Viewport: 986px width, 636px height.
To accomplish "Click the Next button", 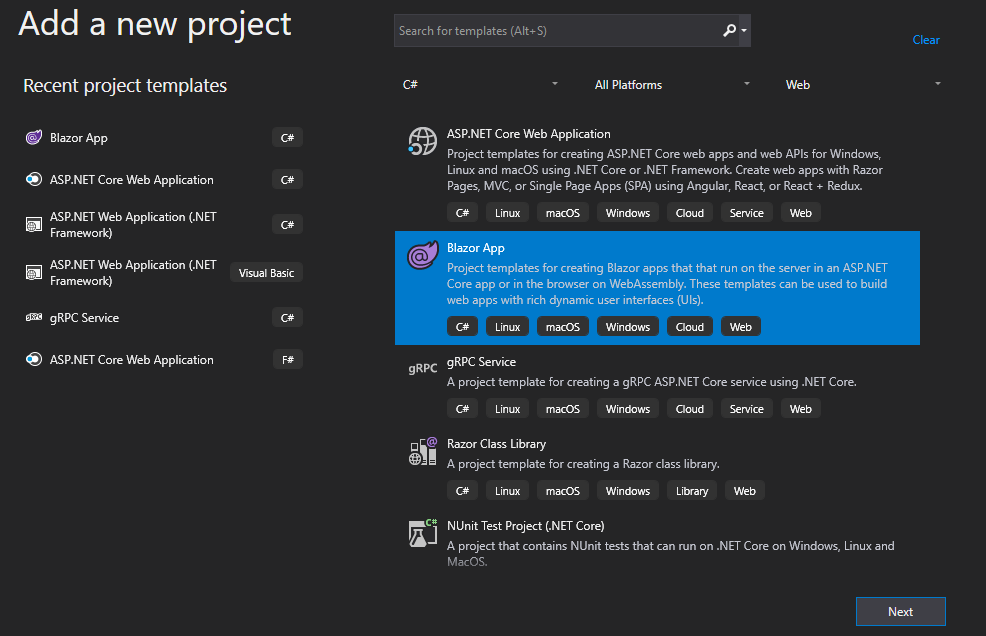I will tap(900, 611).
